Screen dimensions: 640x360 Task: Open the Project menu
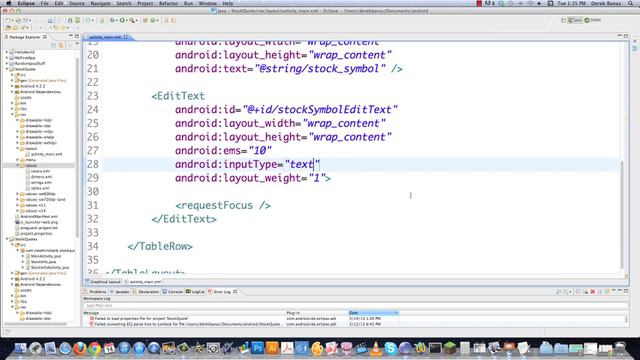(145, 3)
